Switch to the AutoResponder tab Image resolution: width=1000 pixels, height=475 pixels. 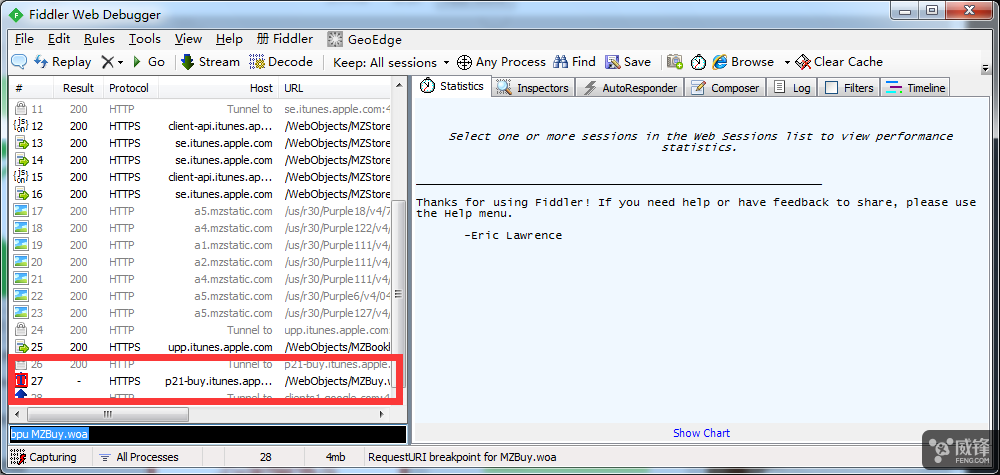point(630,87)
